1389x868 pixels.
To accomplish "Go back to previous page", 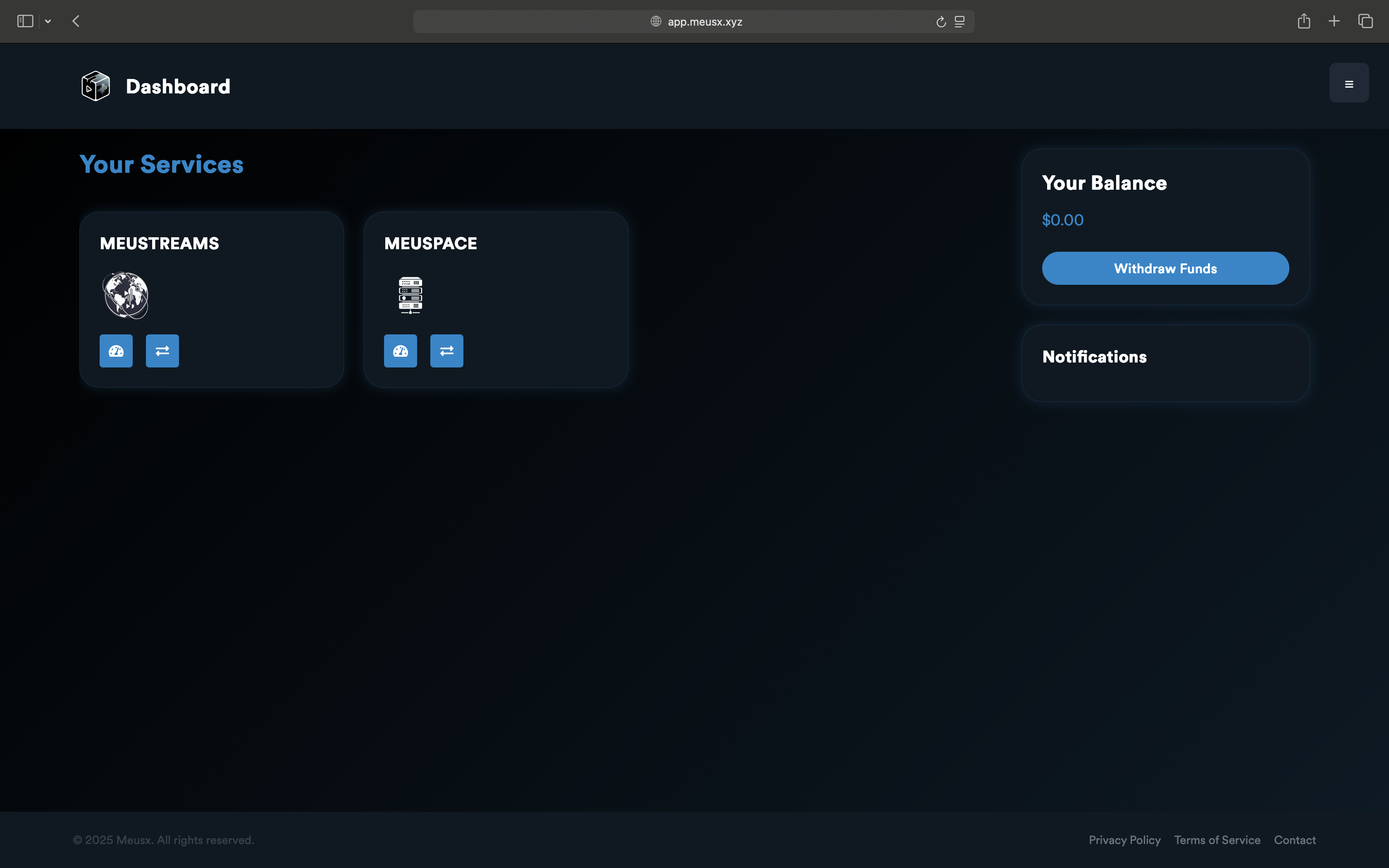I will (76, 21).
